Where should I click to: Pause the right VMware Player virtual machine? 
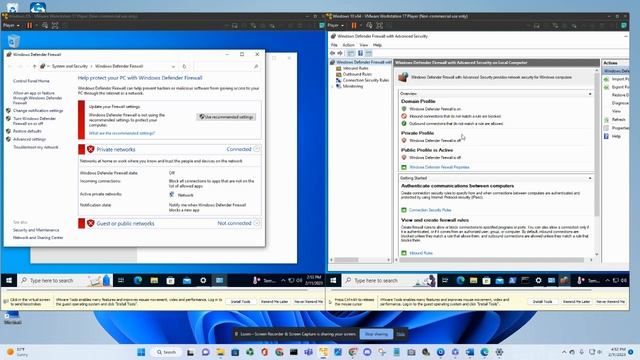pyautogui.click(x=354, y=25)
